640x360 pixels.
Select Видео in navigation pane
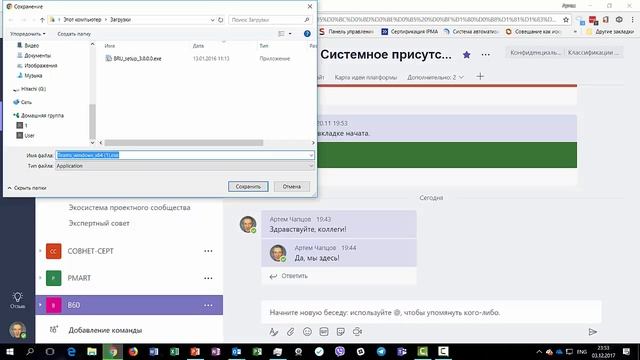(31, 46)
